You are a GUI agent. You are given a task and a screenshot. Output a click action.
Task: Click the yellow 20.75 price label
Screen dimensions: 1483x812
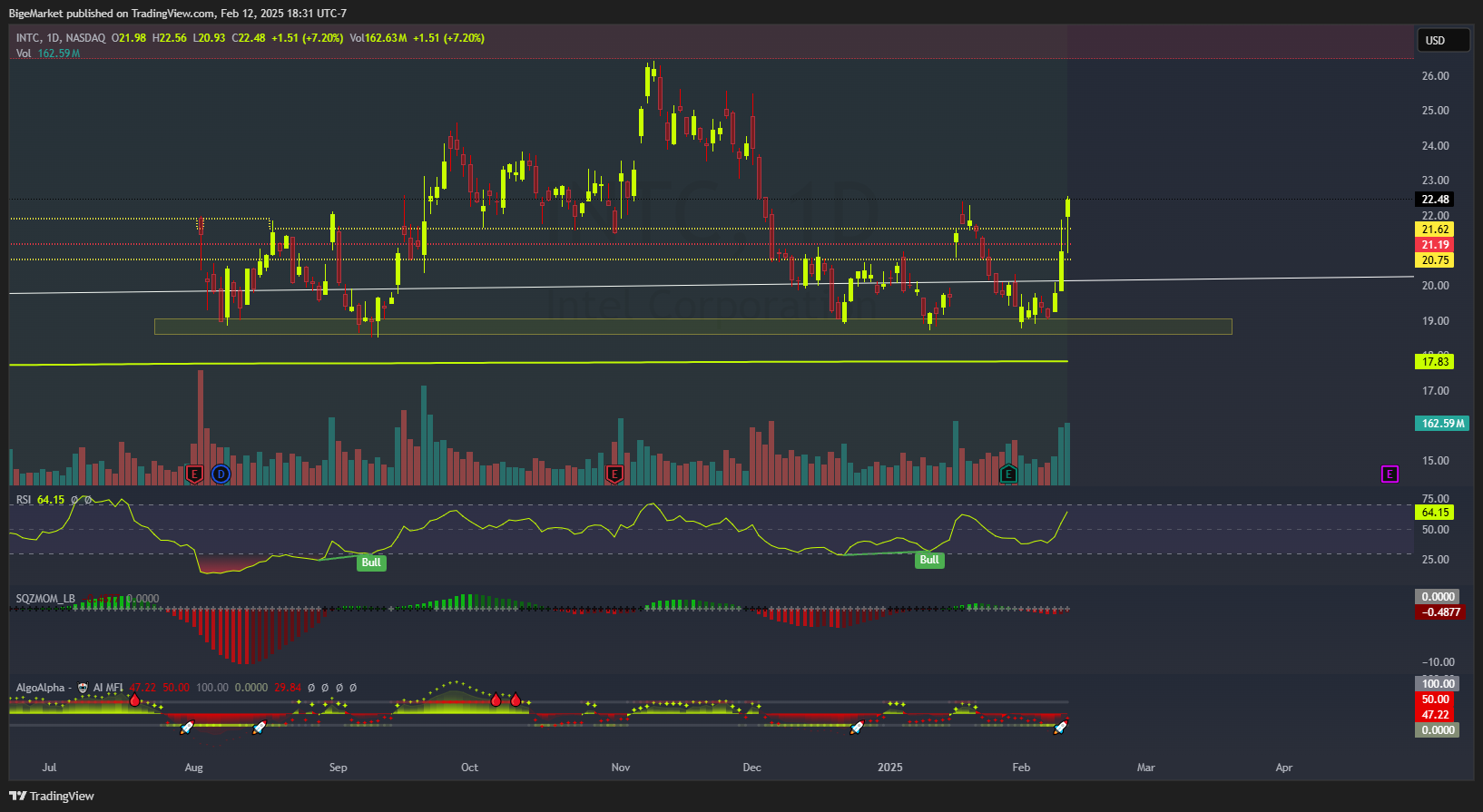coord(1435,260)
